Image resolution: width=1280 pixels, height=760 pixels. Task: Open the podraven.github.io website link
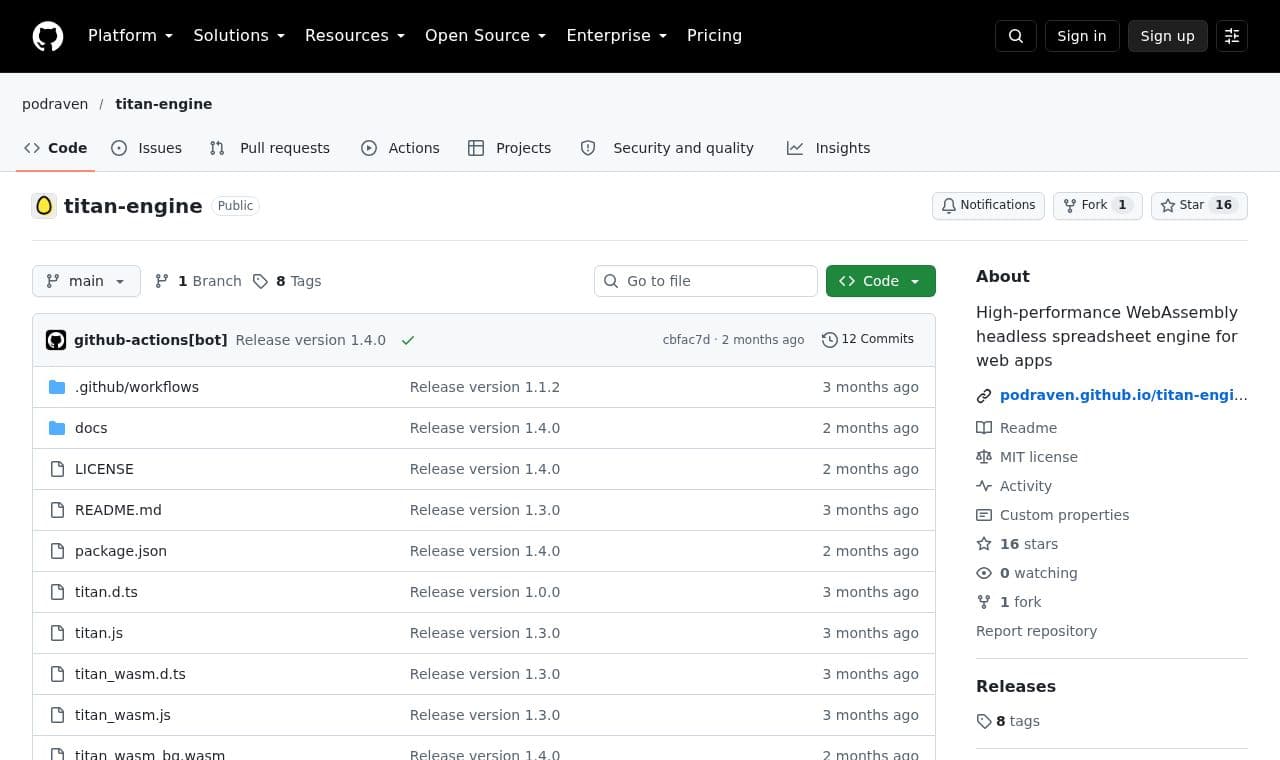click(1124, 395)
